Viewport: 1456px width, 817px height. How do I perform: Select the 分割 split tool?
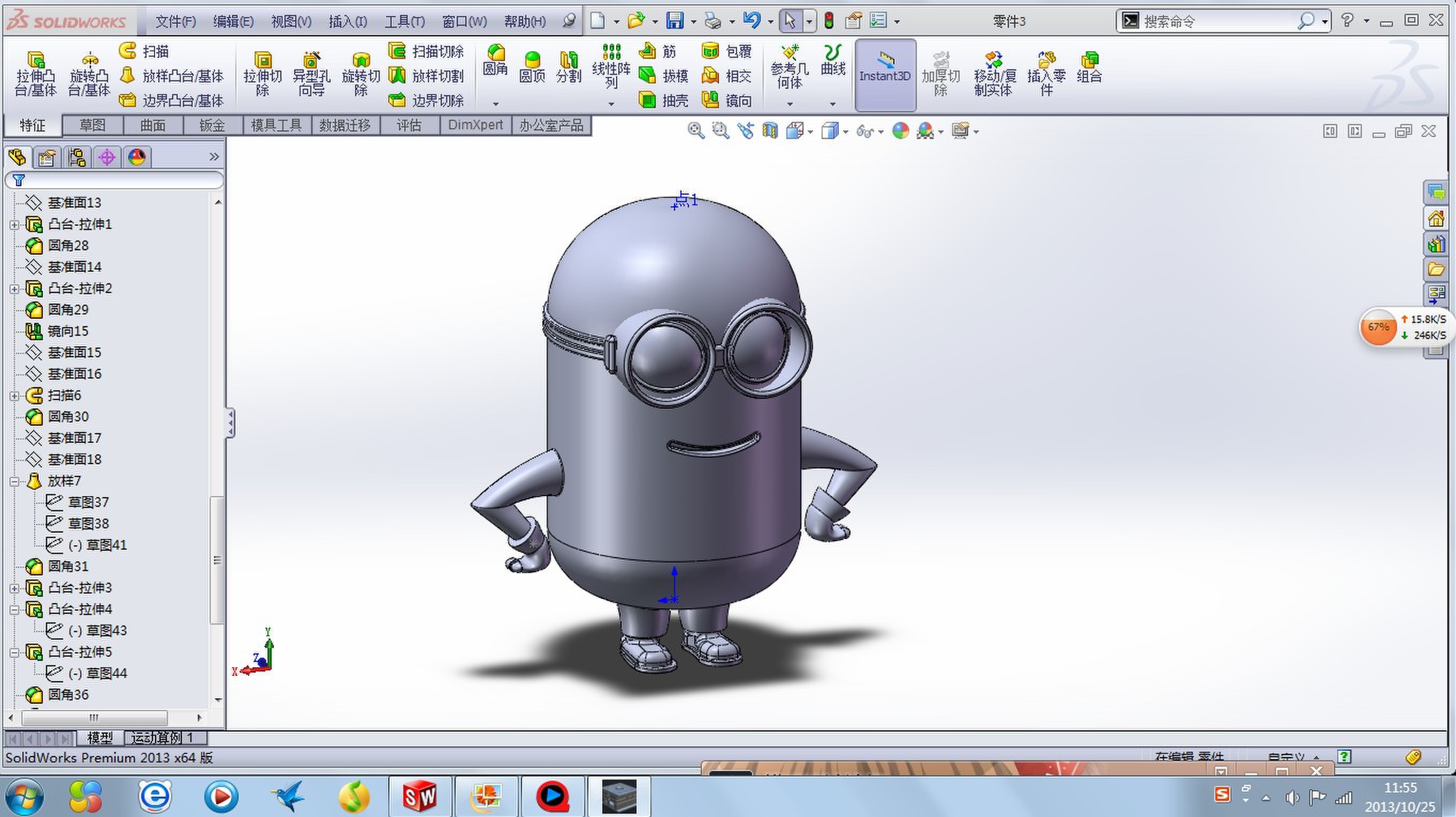(569, 68)
